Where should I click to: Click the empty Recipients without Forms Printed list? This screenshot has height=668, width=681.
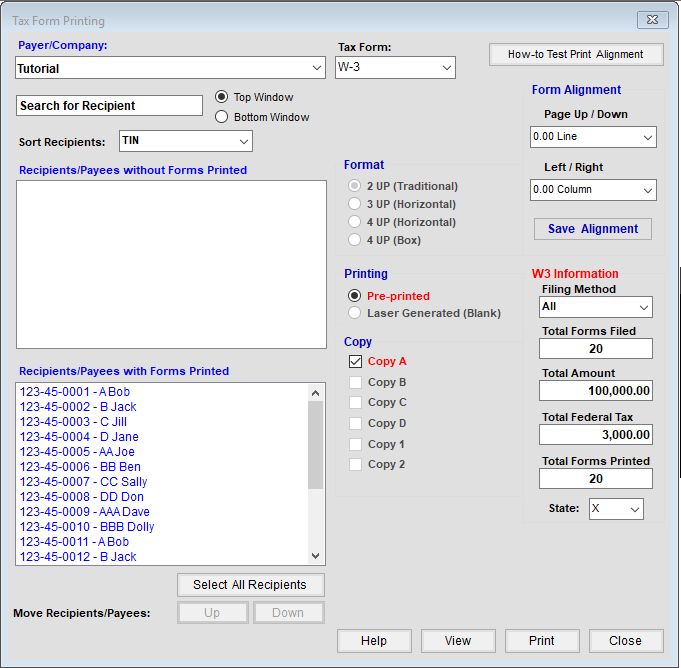[x=171, y=265]
